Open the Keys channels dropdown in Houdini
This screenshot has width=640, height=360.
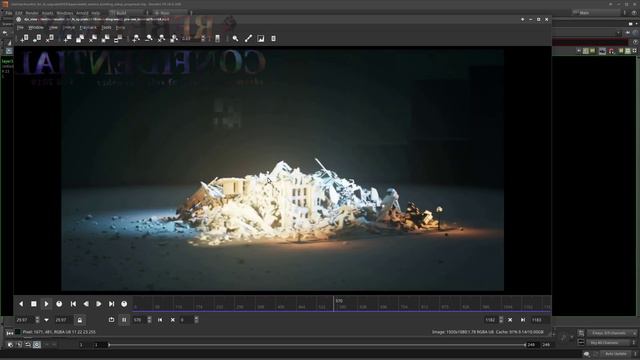(611, 333)
